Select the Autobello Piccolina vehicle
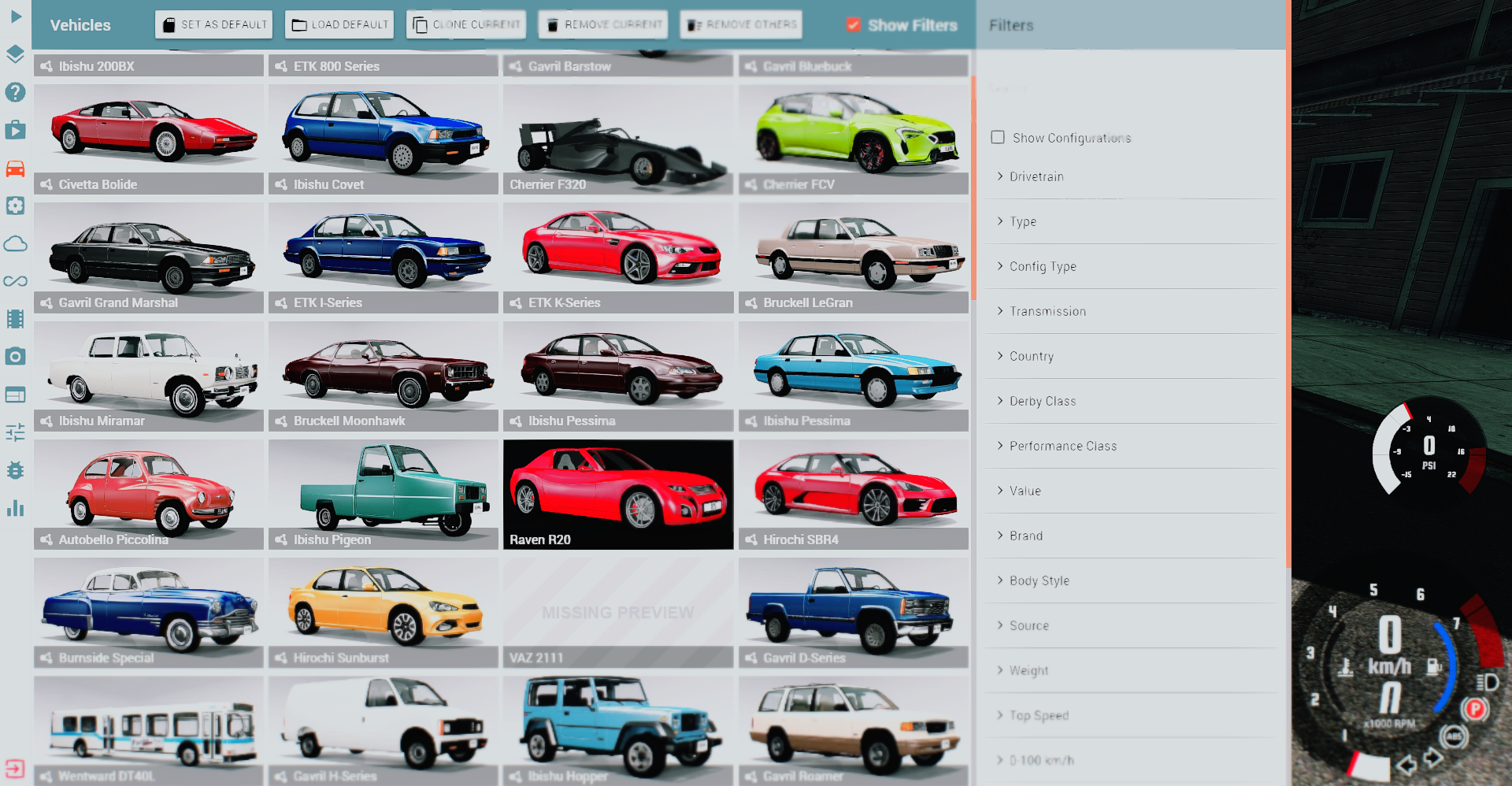Viewport: 1512px width, 786px height. tap(149, 495)
